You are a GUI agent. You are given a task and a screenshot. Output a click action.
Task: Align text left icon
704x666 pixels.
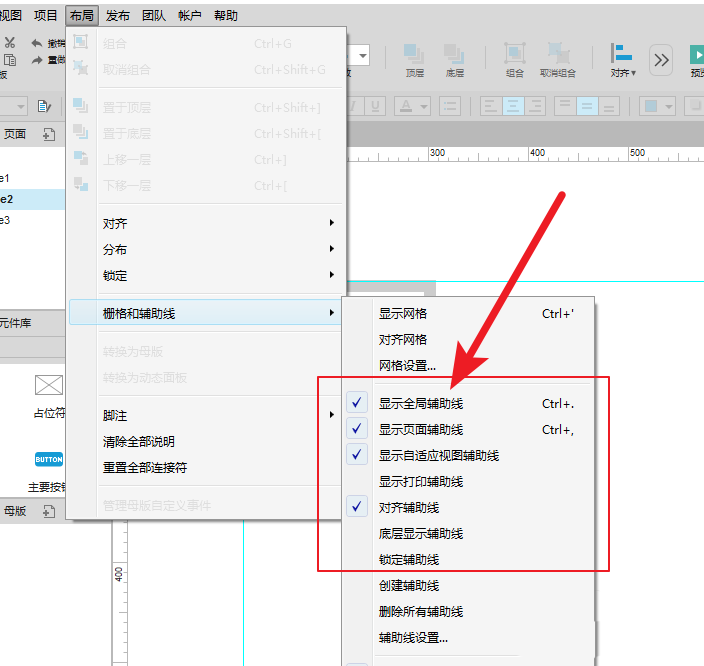pos(491,106)
